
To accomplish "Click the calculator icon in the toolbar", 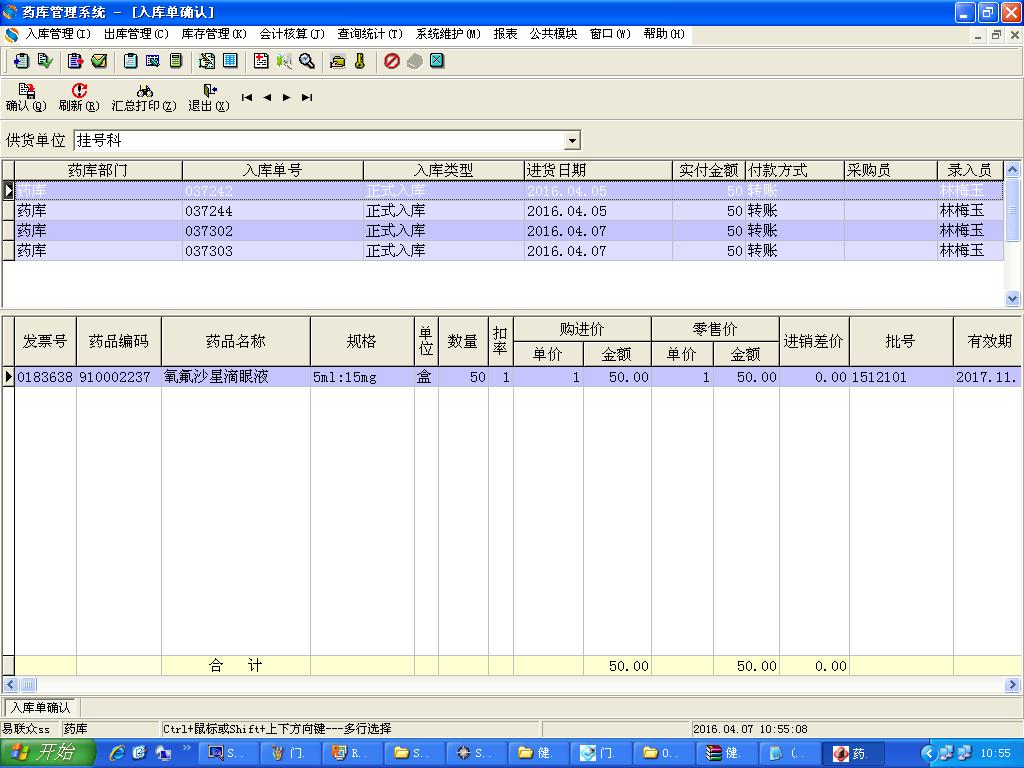I will pos(175,61).
